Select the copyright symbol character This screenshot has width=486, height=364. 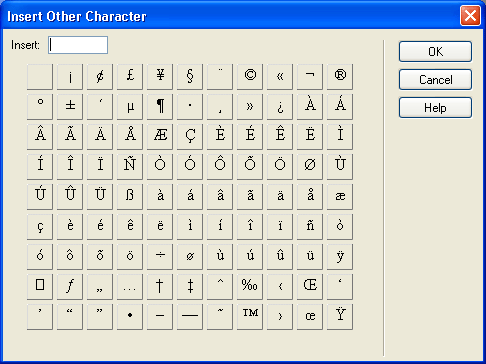tap(250, 77)
